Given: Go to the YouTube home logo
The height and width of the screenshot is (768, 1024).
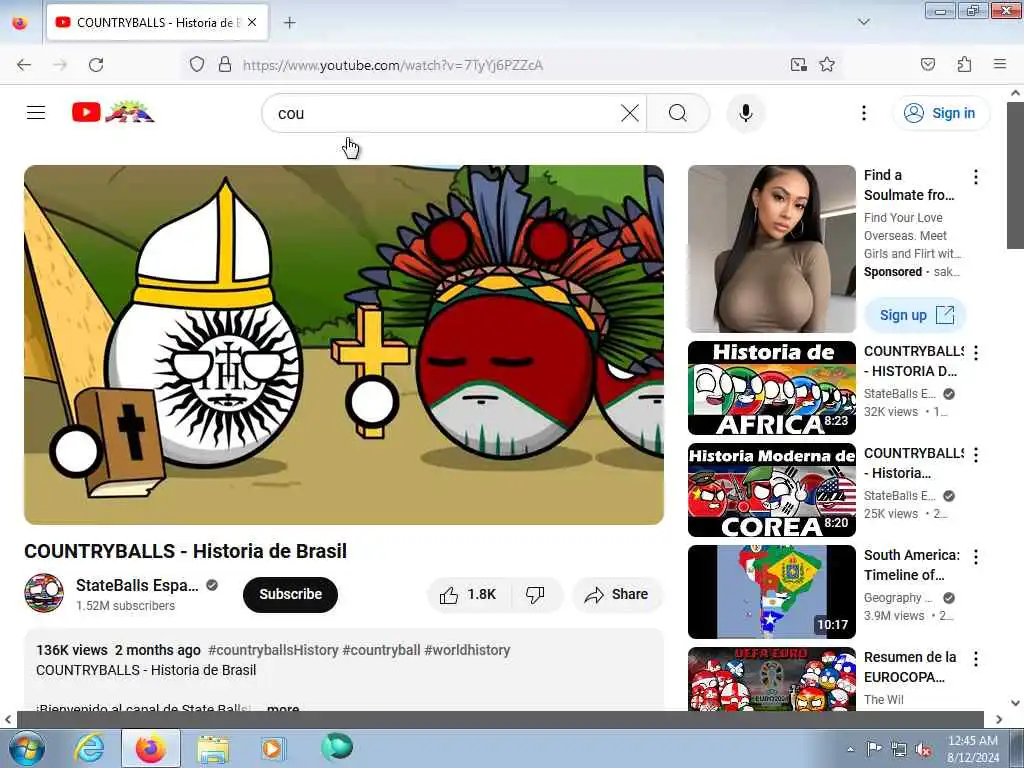Looking at the screenshot, I should pos(113,113).
